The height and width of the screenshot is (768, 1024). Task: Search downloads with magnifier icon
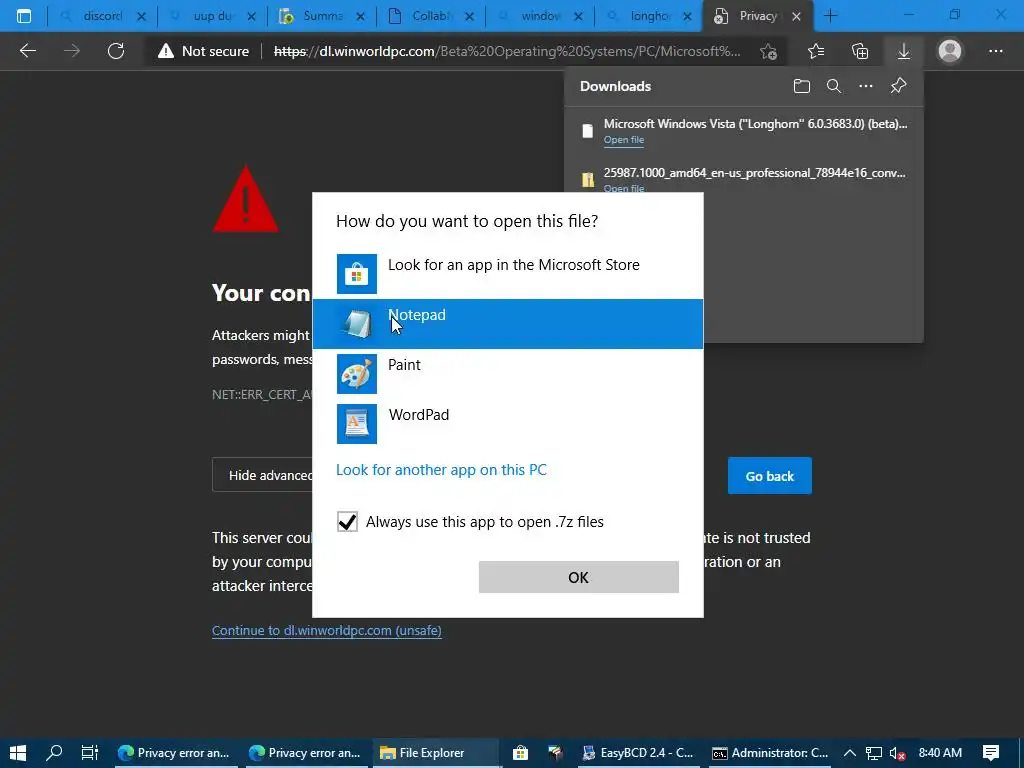834,86
